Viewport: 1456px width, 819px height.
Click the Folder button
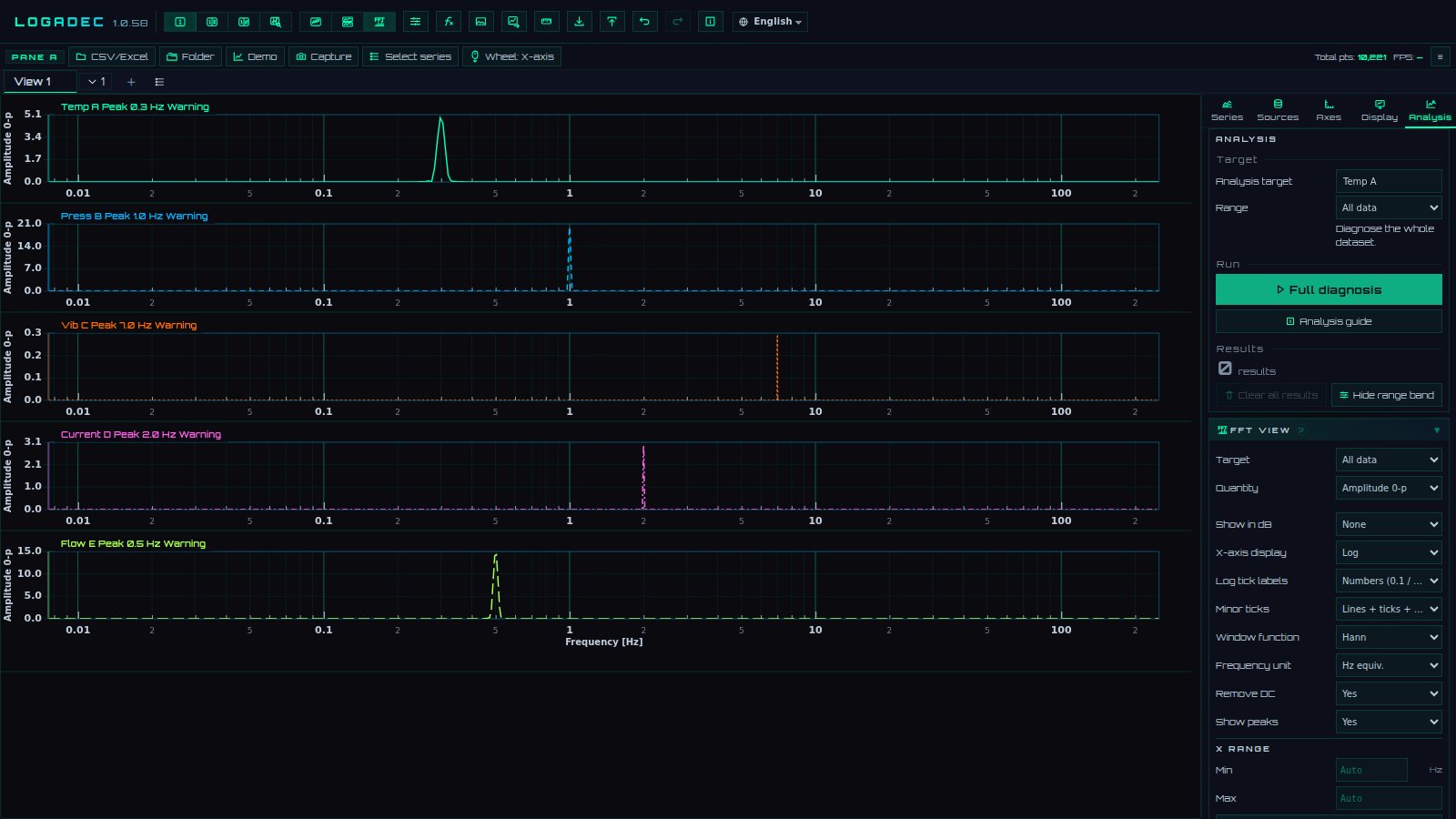[x=190, y=56]
